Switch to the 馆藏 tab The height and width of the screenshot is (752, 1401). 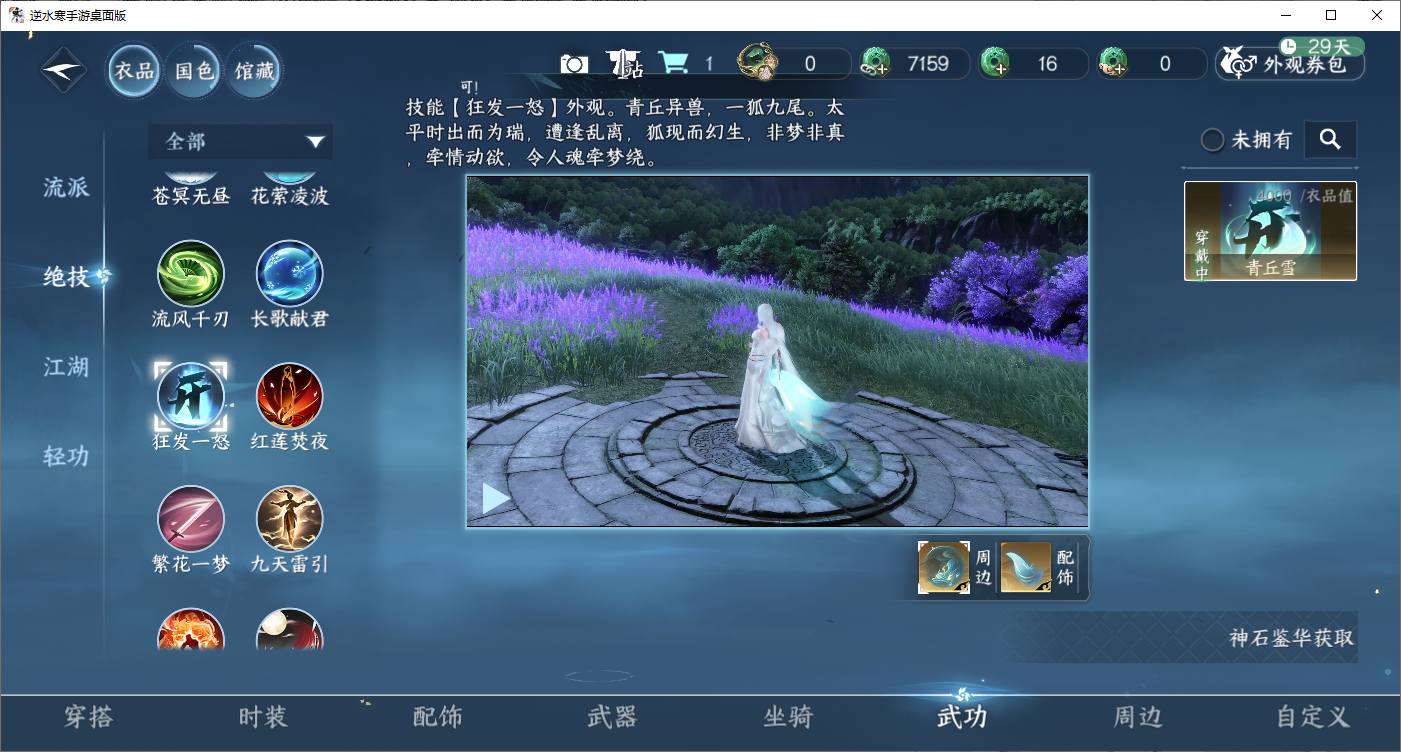(x=254, y=71)
